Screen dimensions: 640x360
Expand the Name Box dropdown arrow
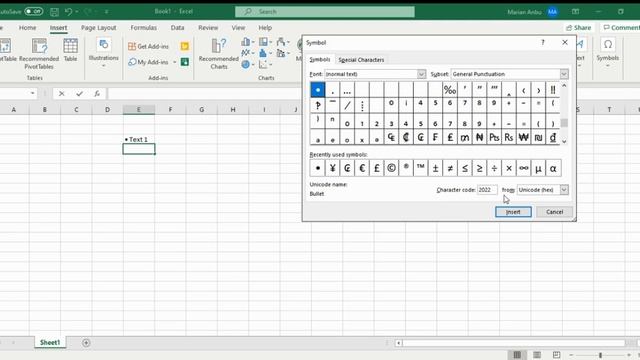tap(32, 93)
